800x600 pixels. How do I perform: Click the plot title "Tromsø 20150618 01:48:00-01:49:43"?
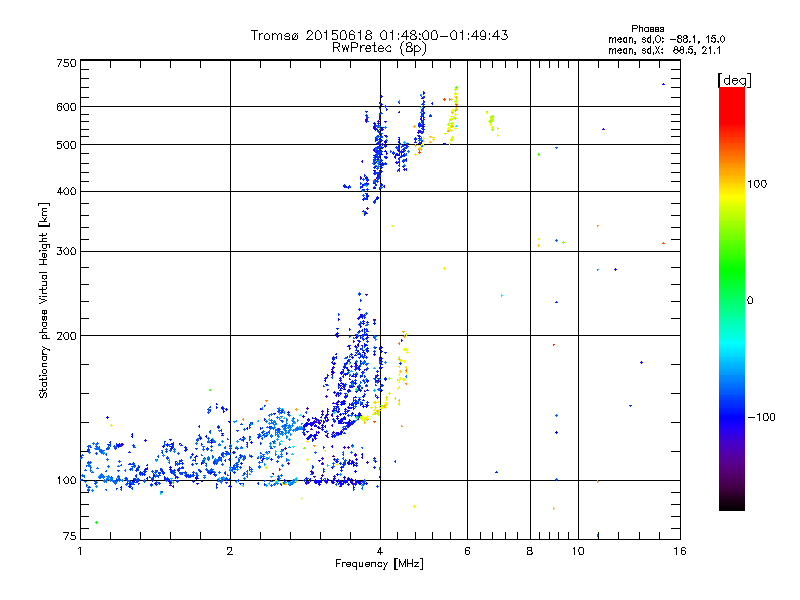tap(379, 35)
